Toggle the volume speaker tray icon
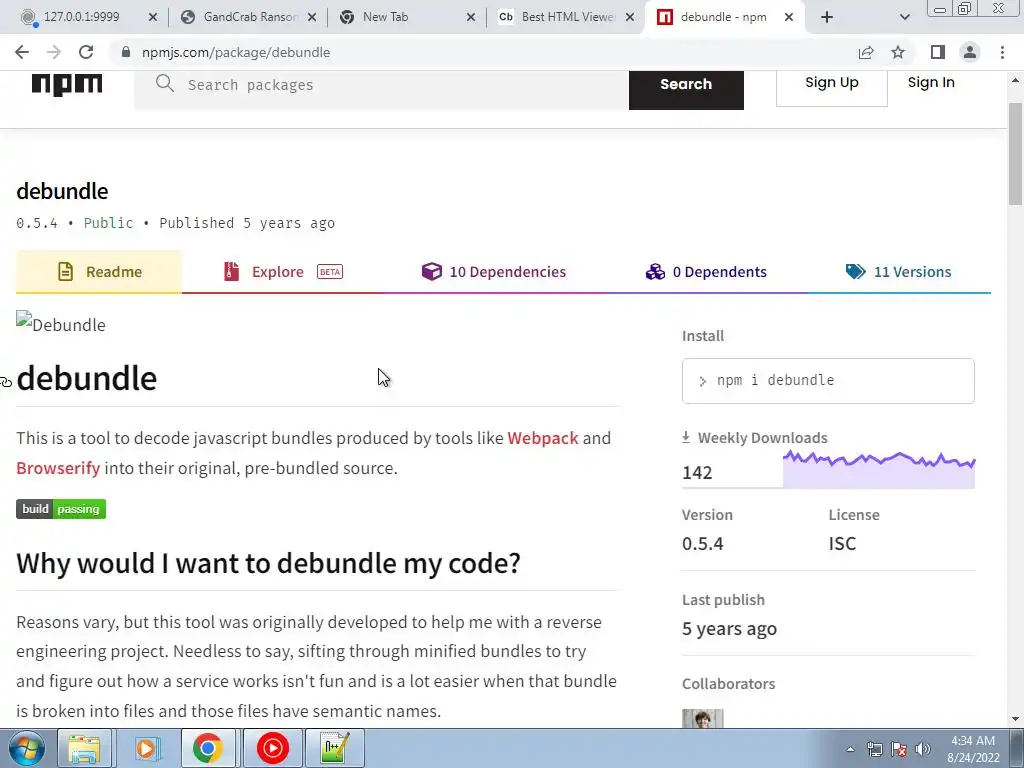Screen dimensions: 1024x768 coord(922,749)
